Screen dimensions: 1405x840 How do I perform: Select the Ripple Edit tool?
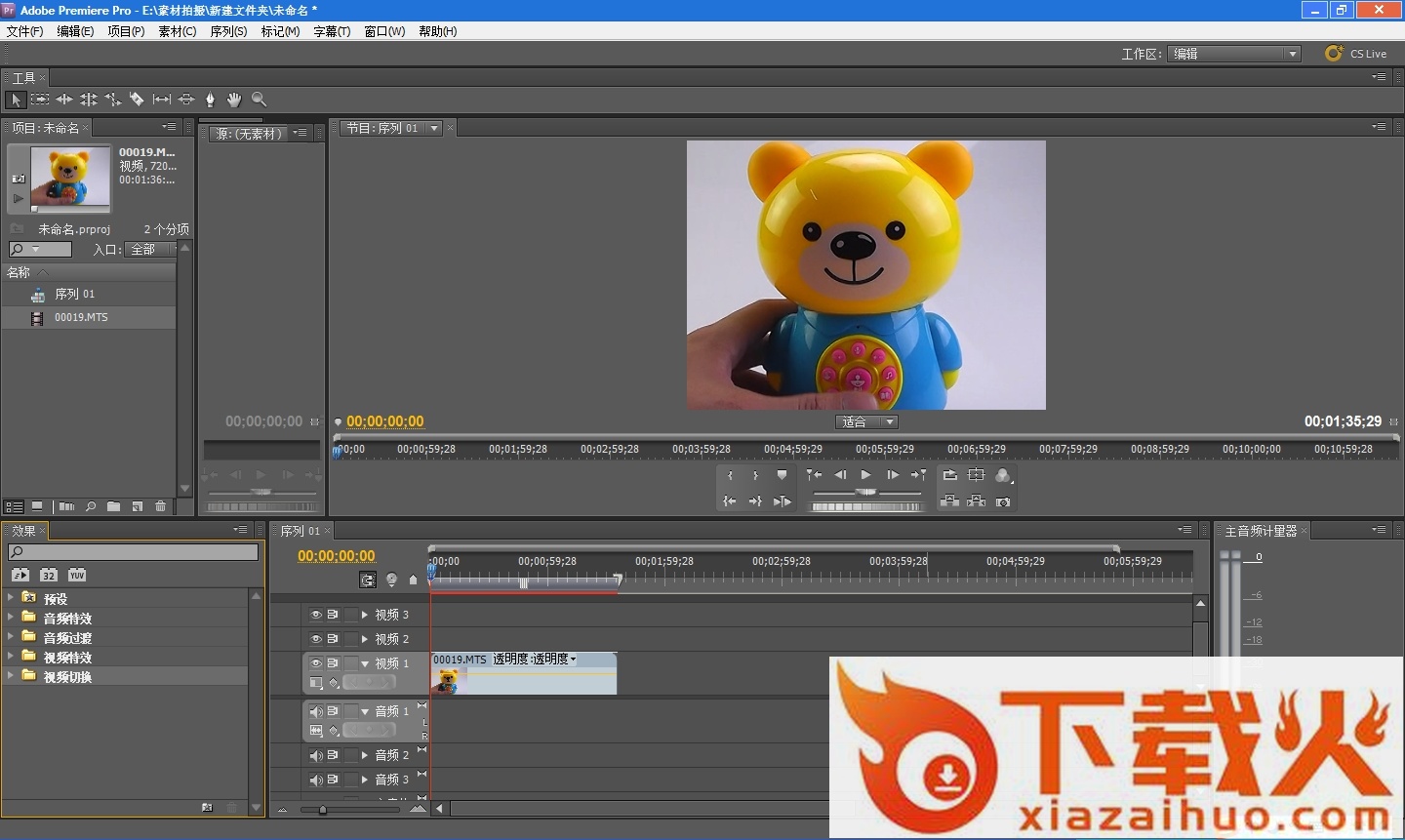click(64, 100)
